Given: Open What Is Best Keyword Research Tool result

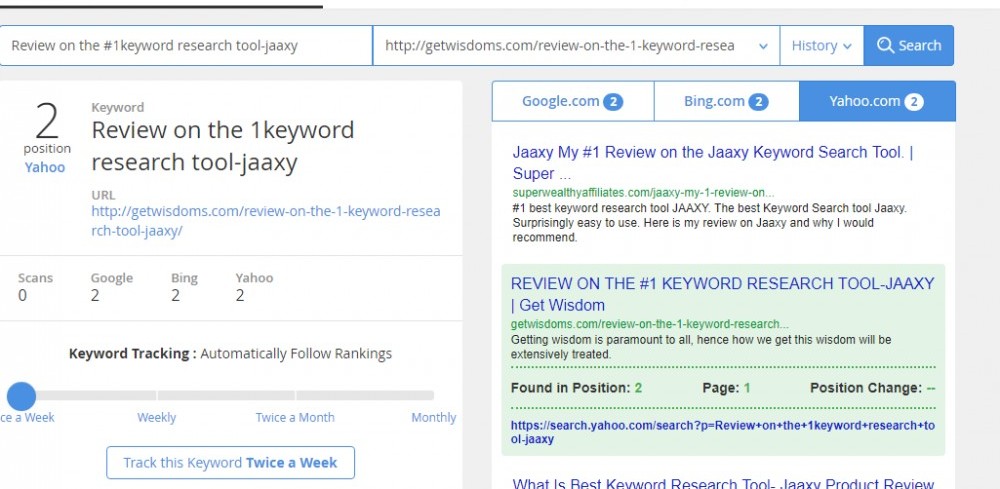Looking at the screenshot, I should coord(723,484).
